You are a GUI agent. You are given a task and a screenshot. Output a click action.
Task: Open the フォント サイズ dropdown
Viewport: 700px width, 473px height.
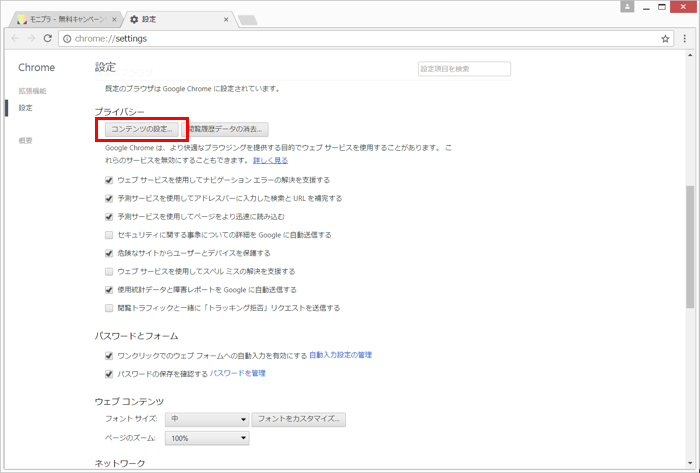[x=207, y=419]
